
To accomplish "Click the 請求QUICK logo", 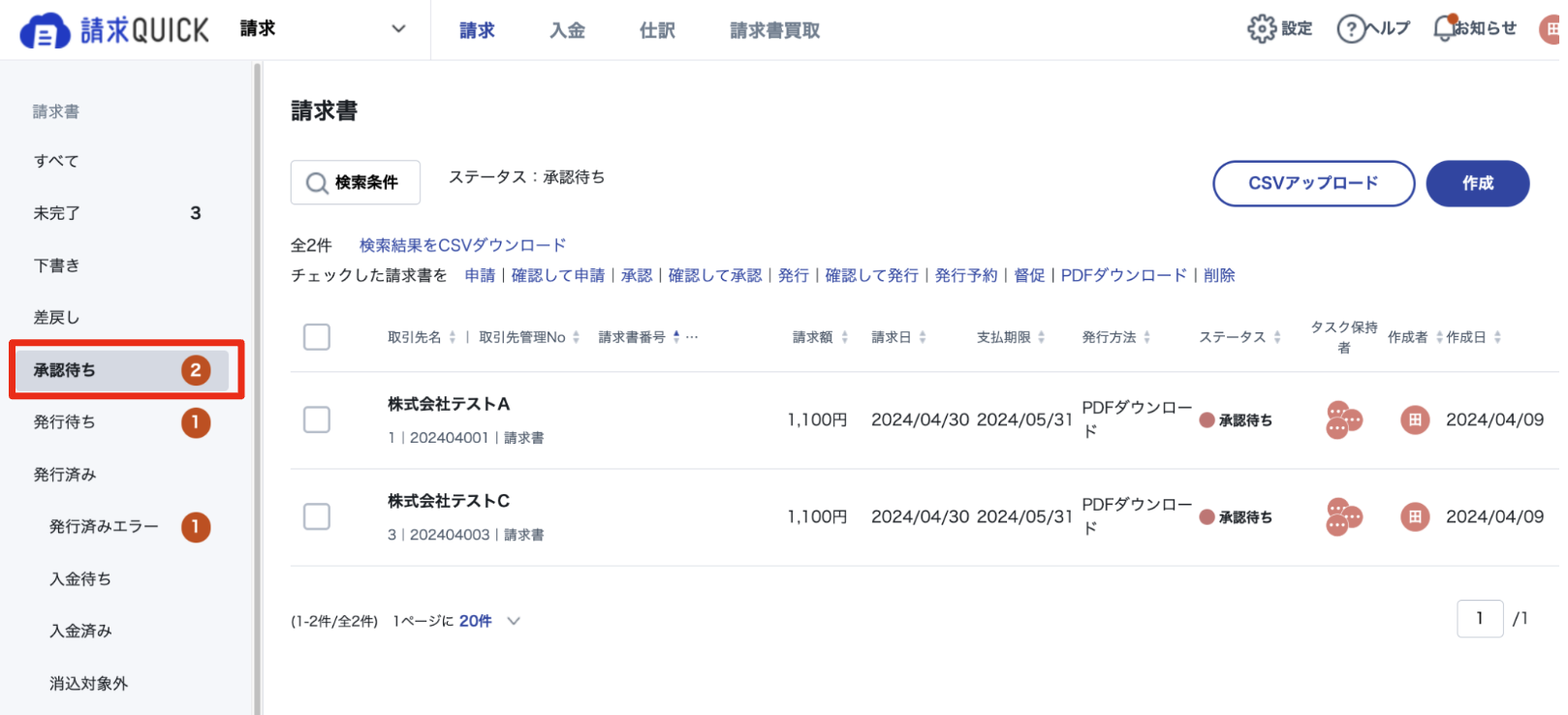I will point(114,31).
